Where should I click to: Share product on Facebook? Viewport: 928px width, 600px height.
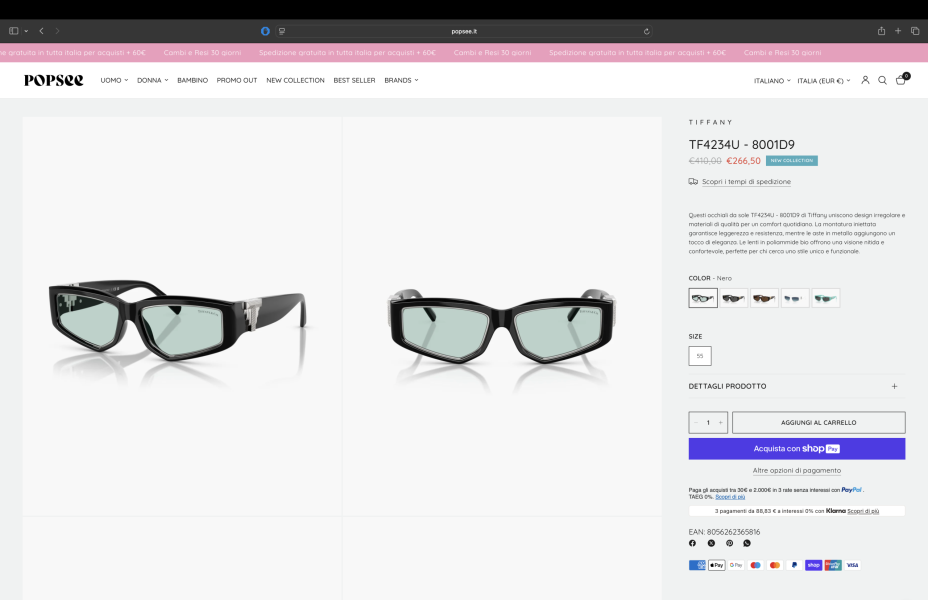click(692, 543)
